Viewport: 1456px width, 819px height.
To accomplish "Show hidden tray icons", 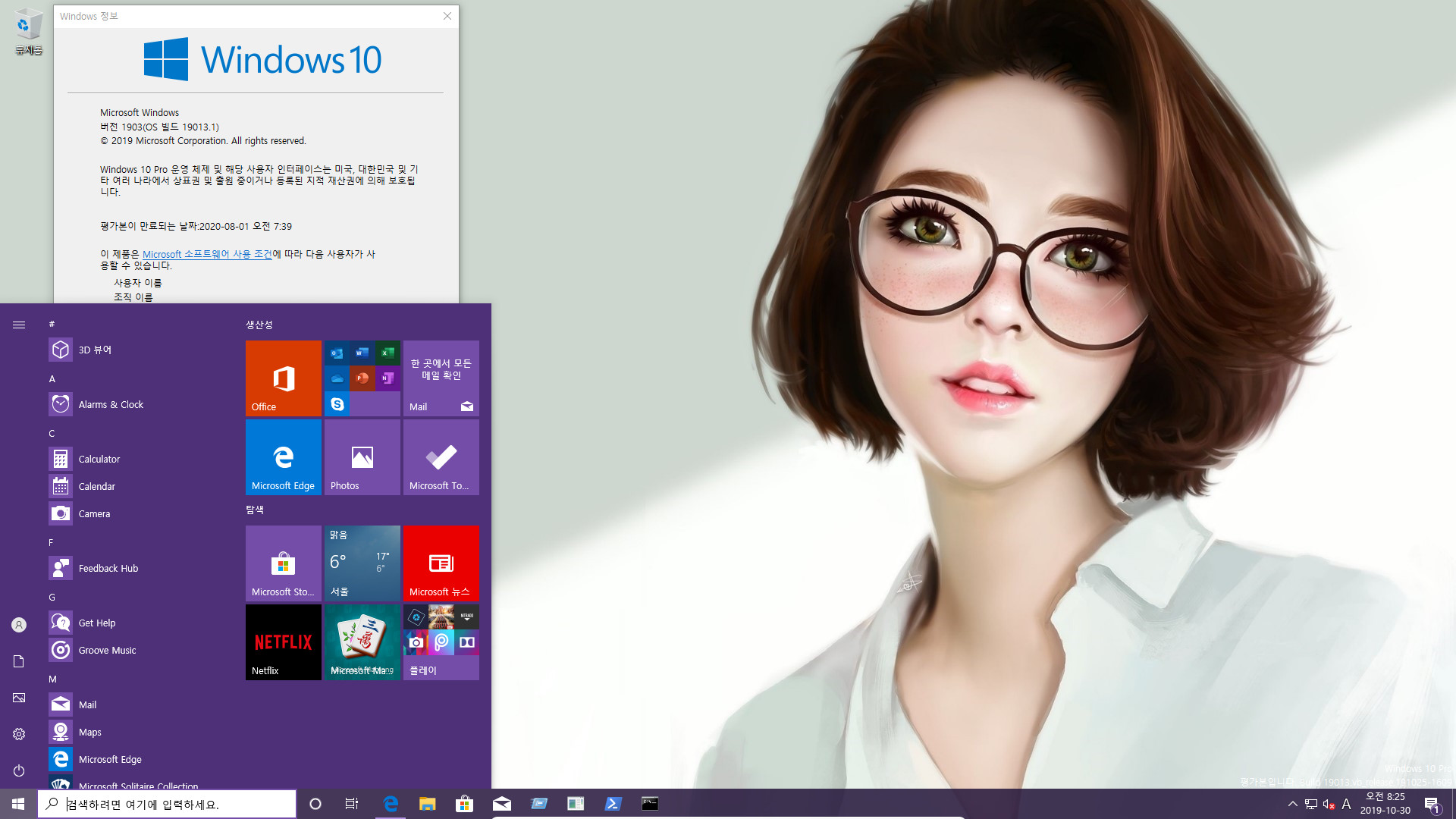I will [x=1293, y=804].
